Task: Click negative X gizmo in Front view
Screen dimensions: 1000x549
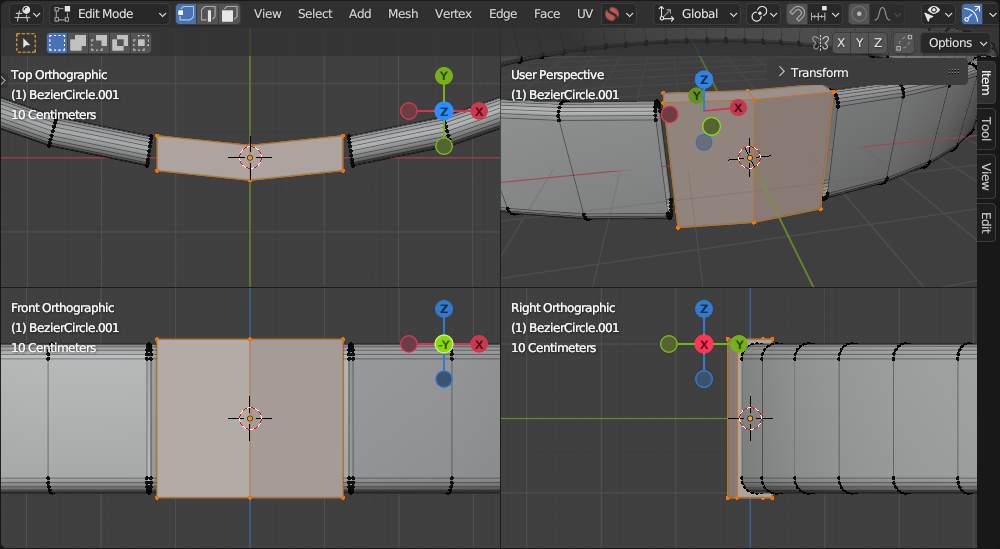Action: 409,344
